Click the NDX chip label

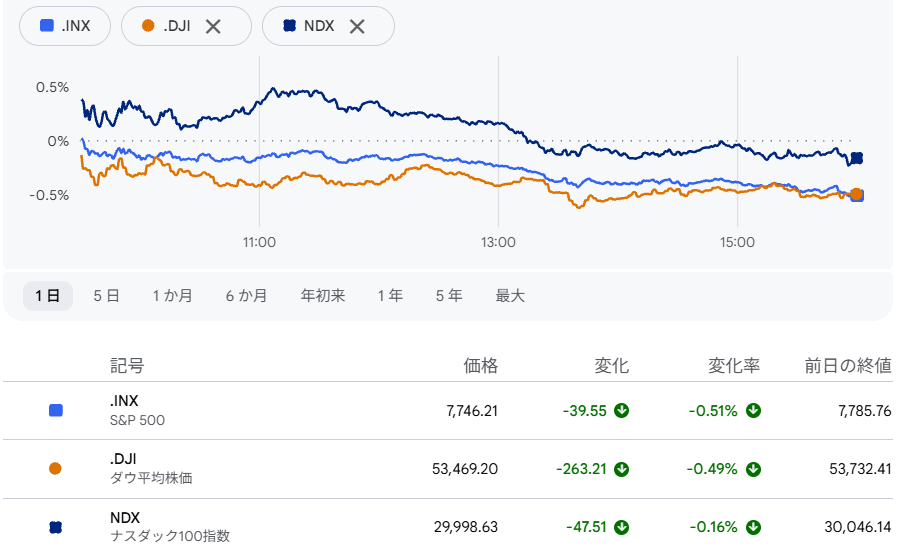coord(319,26)
